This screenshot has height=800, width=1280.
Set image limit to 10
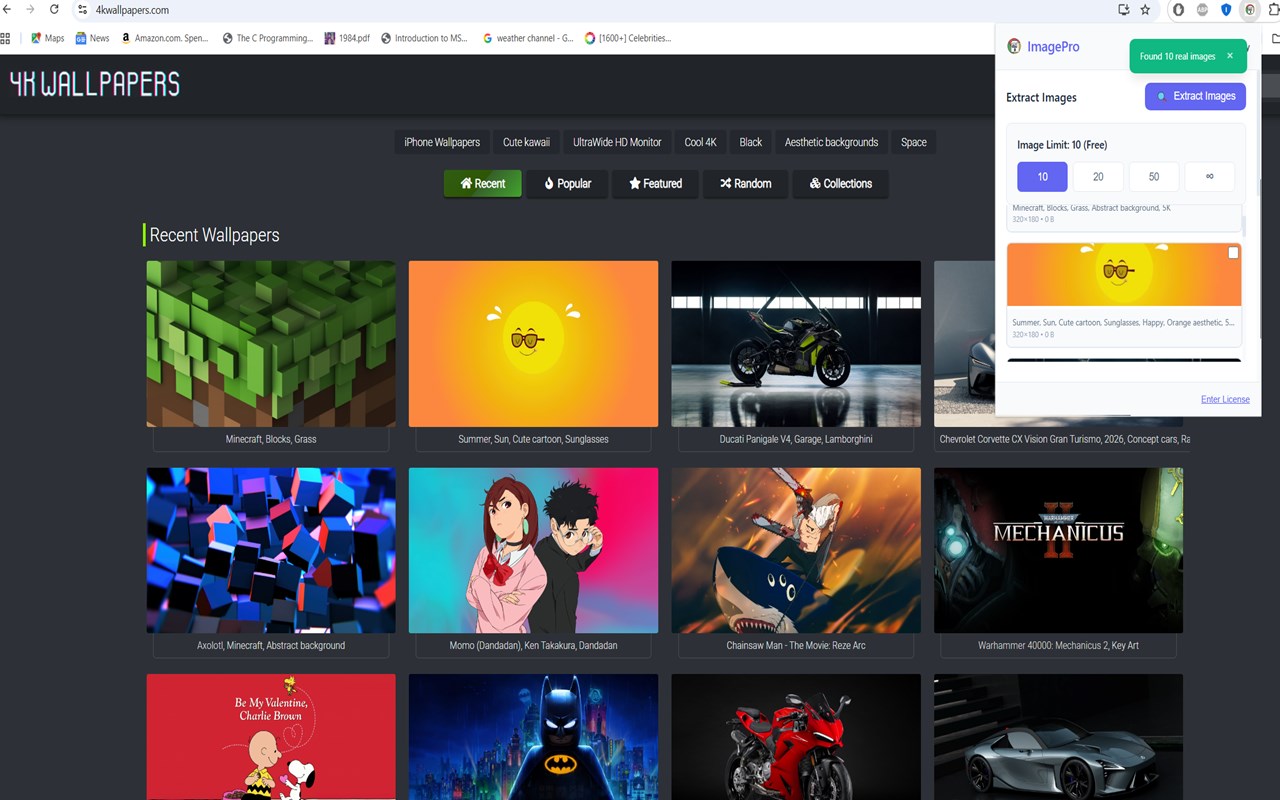[1042, 177]
